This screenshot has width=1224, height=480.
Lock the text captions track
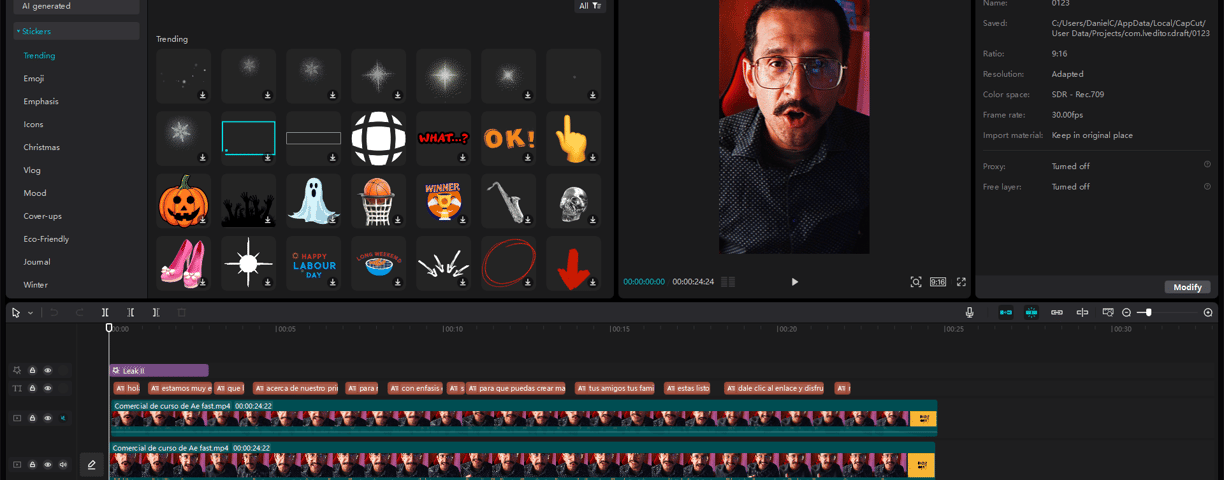(32, 388)
